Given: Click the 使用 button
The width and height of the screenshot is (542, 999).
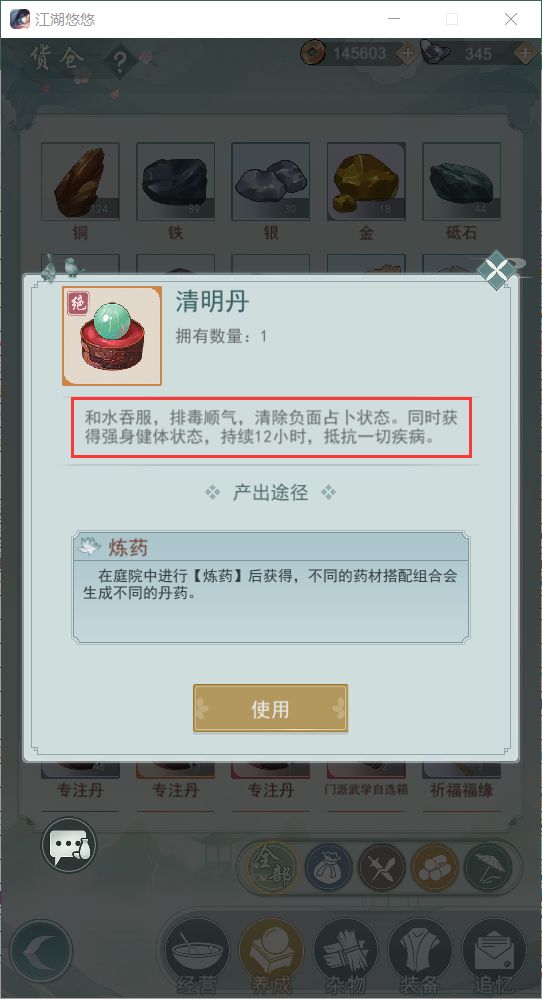Looking at the screenshot, I should tap(271, 708).
